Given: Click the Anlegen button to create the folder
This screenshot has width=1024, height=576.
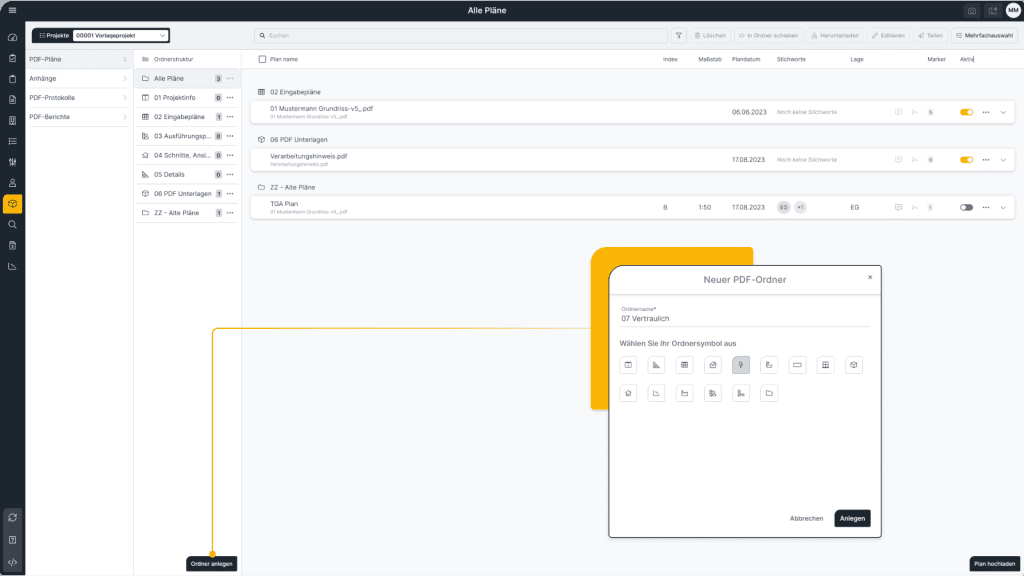Looking at the screenshot, I should coord(852,518).
